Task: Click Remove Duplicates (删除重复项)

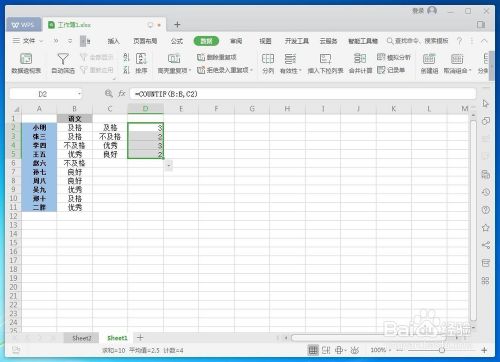Action: click(x=217, y=57)
